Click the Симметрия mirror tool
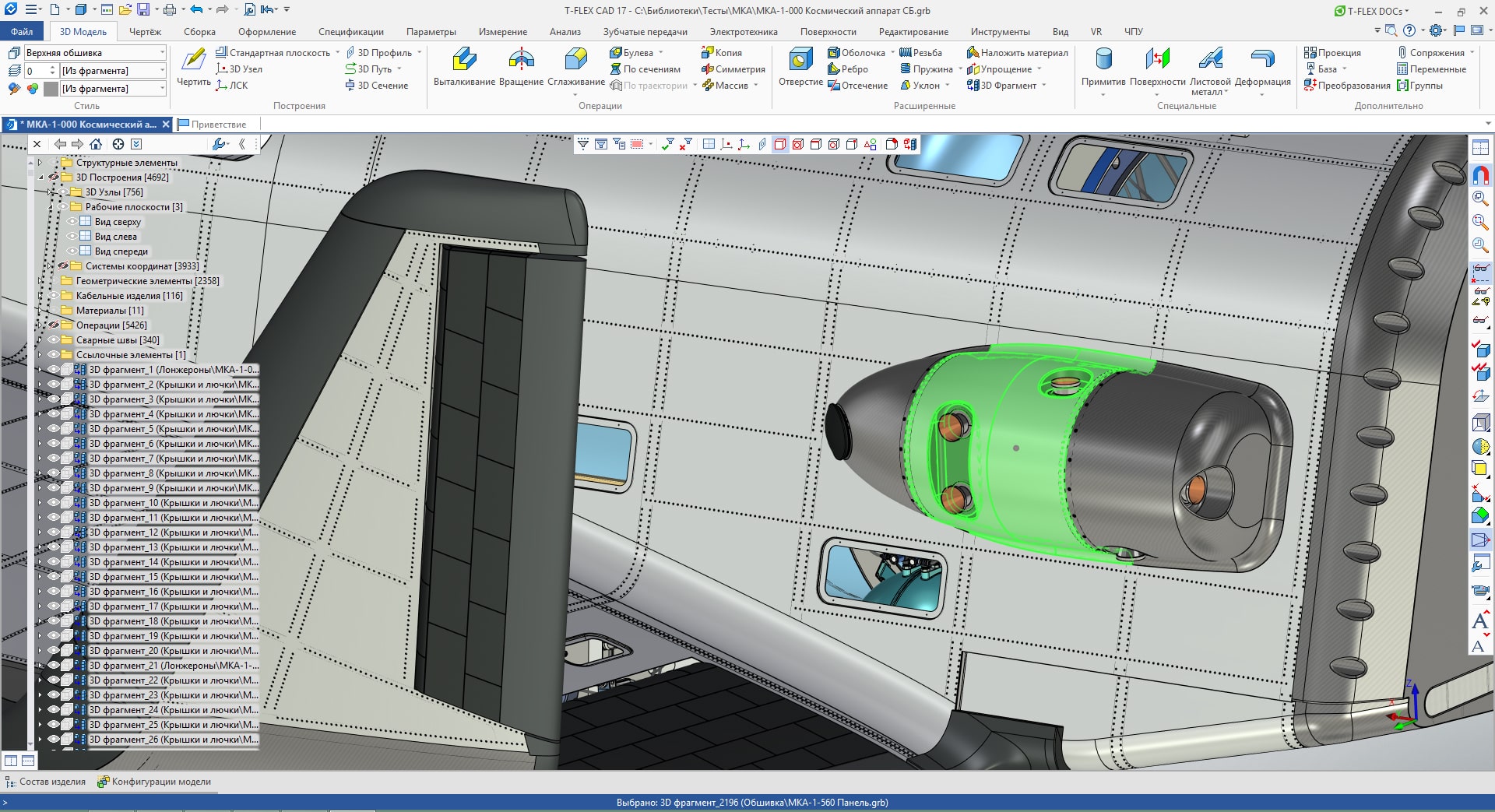This screenshot has height=812, width=1495. [x=733, y=69]
